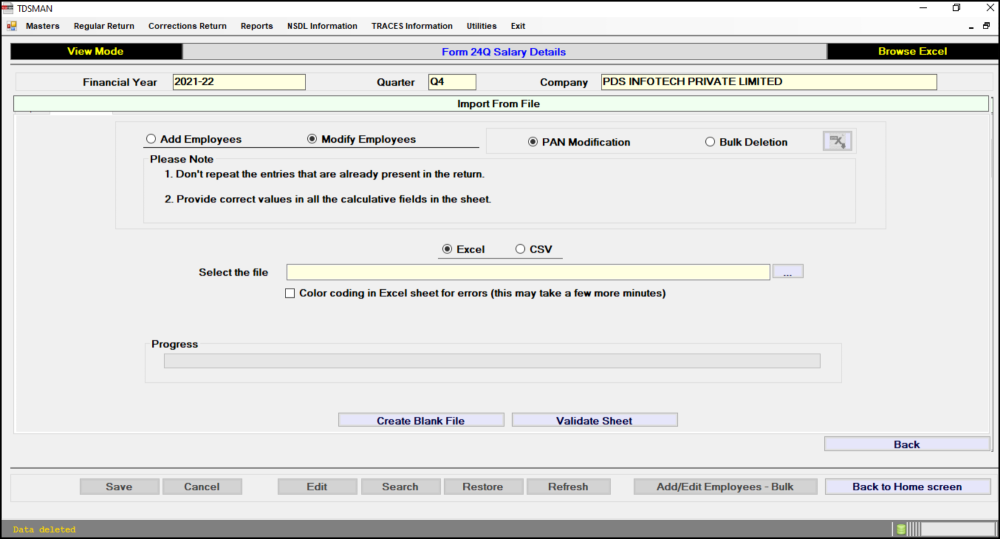Image resolution: width=1000 pixels, height=539 pixels.
Task: Click the green database icon in status bar
Action: tap(901, 529)
